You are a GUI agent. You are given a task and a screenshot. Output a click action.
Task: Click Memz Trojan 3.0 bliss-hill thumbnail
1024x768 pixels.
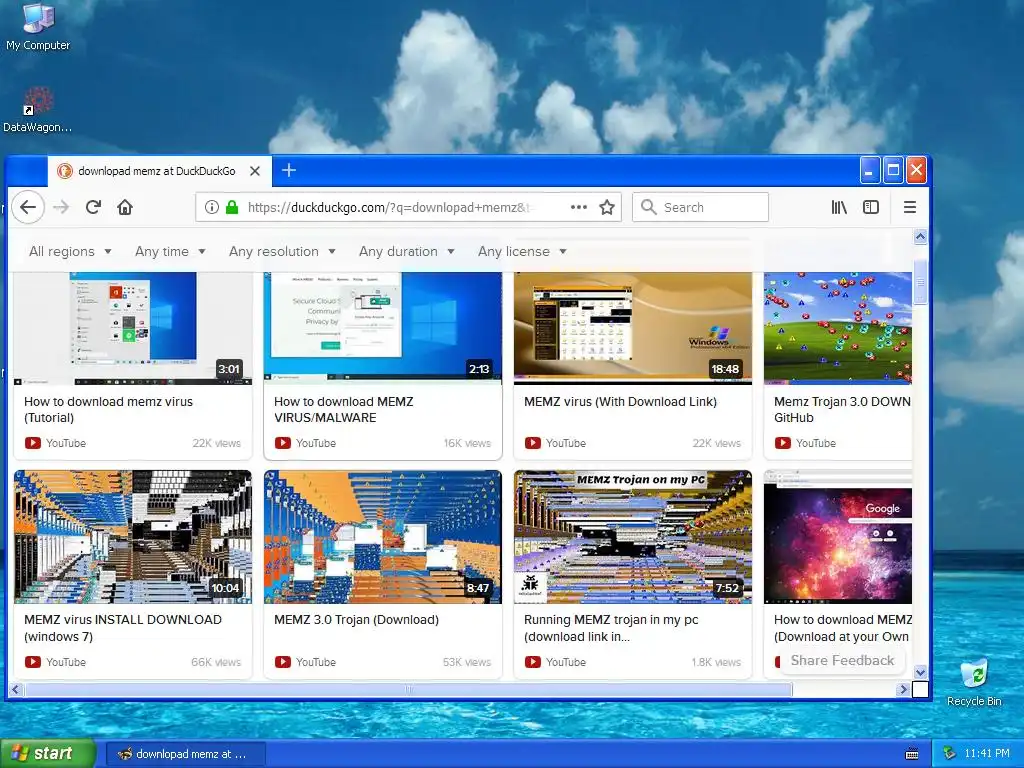838,328
